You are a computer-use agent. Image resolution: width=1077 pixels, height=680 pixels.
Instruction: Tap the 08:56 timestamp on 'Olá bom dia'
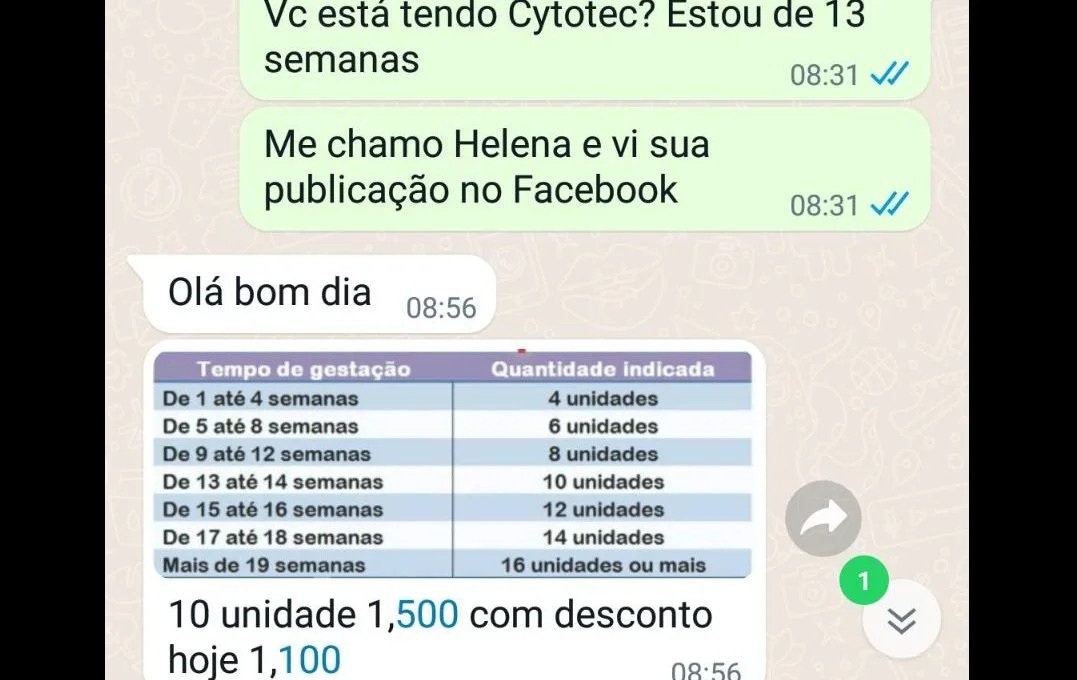click(441, 308)
